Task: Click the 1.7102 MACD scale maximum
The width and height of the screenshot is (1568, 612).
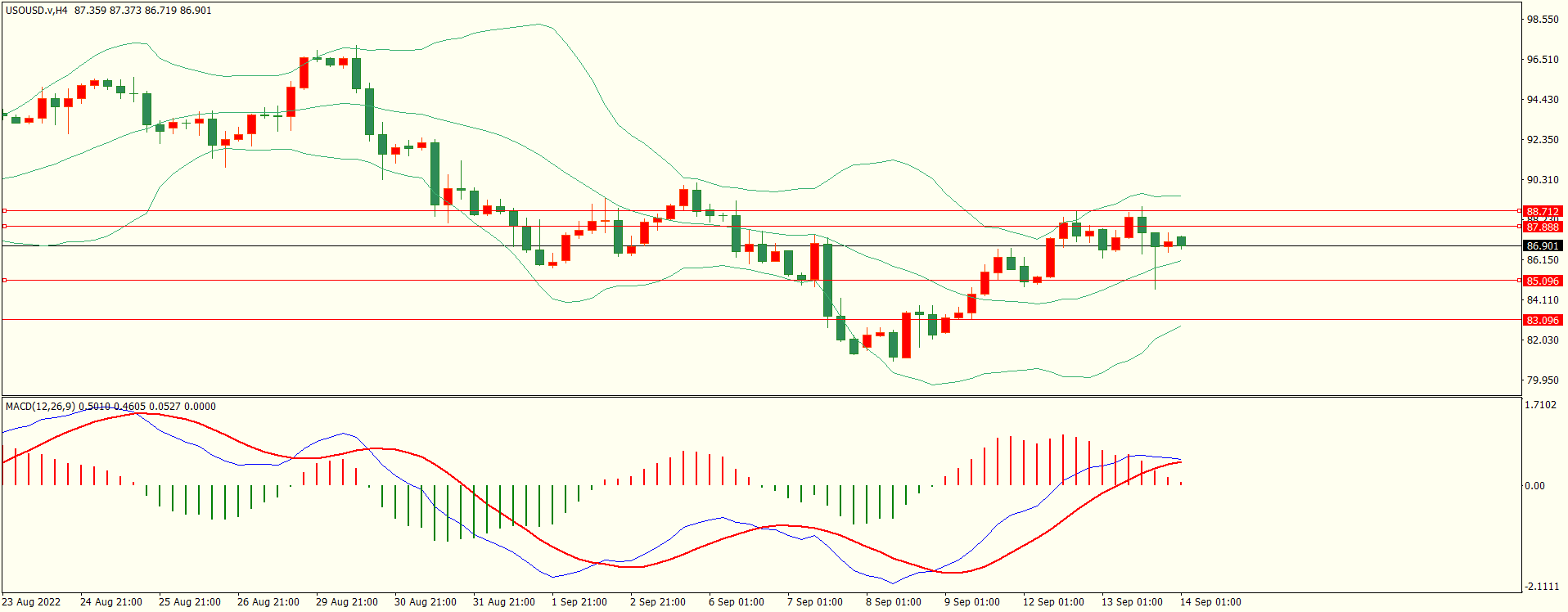Action: coord(1541,406)
